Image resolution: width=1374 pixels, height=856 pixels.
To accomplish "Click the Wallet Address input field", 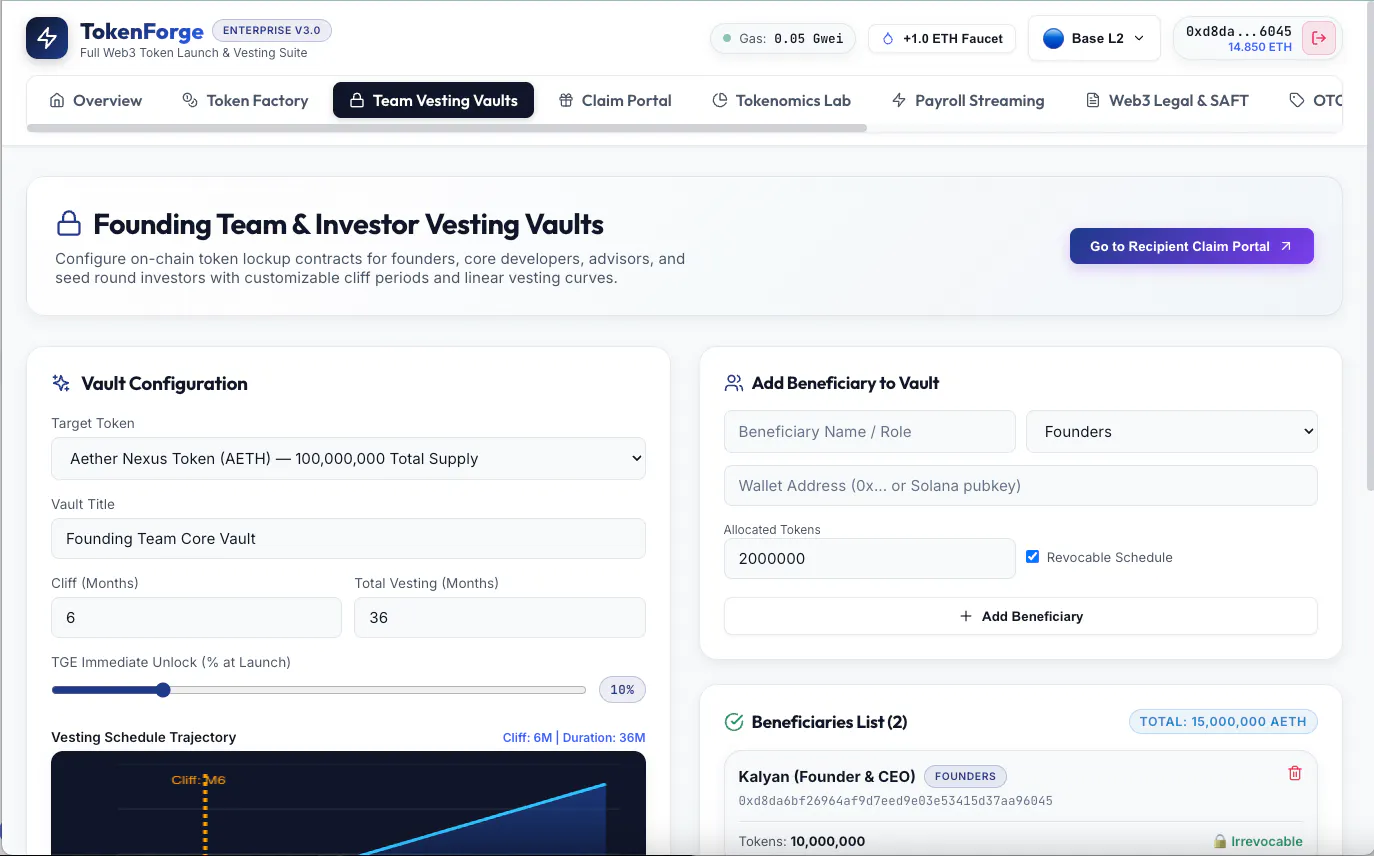I will 1021,485.
